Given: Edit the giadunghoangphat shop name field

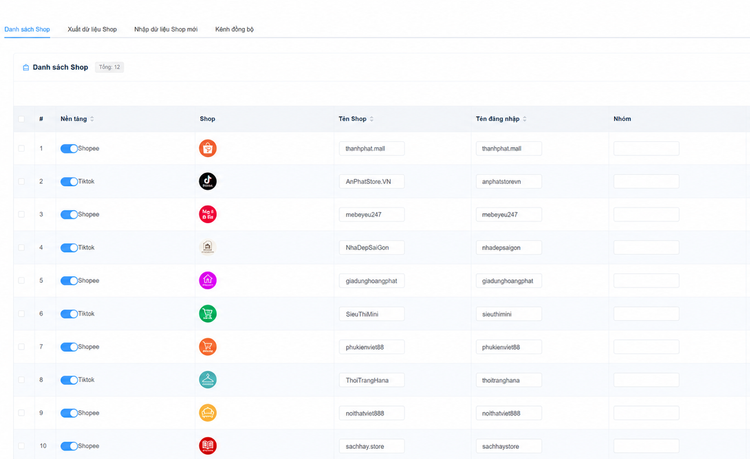Looking at the screenshot, I should pos(372,281).
